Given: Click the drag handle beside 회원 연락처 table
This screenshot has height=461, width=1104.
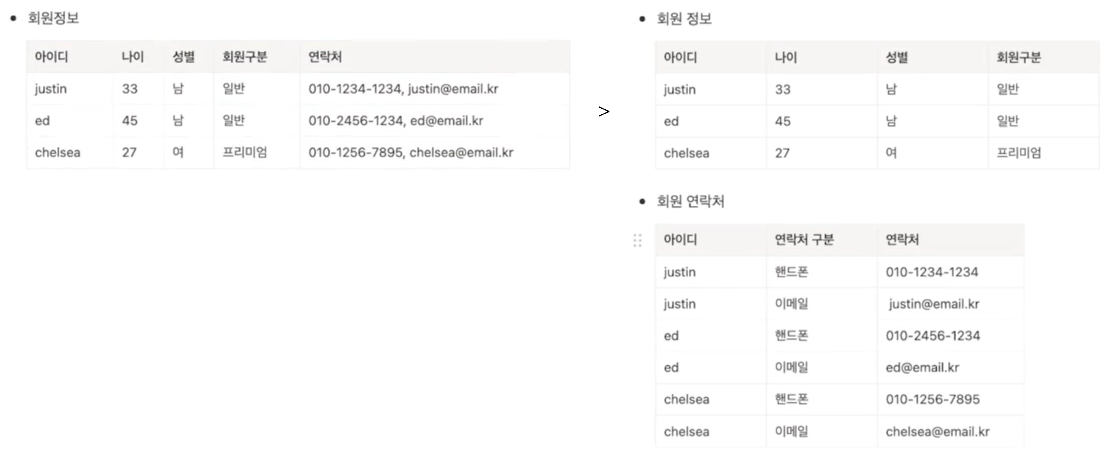Looking at the screenshot, I should [x=637, y=241].
